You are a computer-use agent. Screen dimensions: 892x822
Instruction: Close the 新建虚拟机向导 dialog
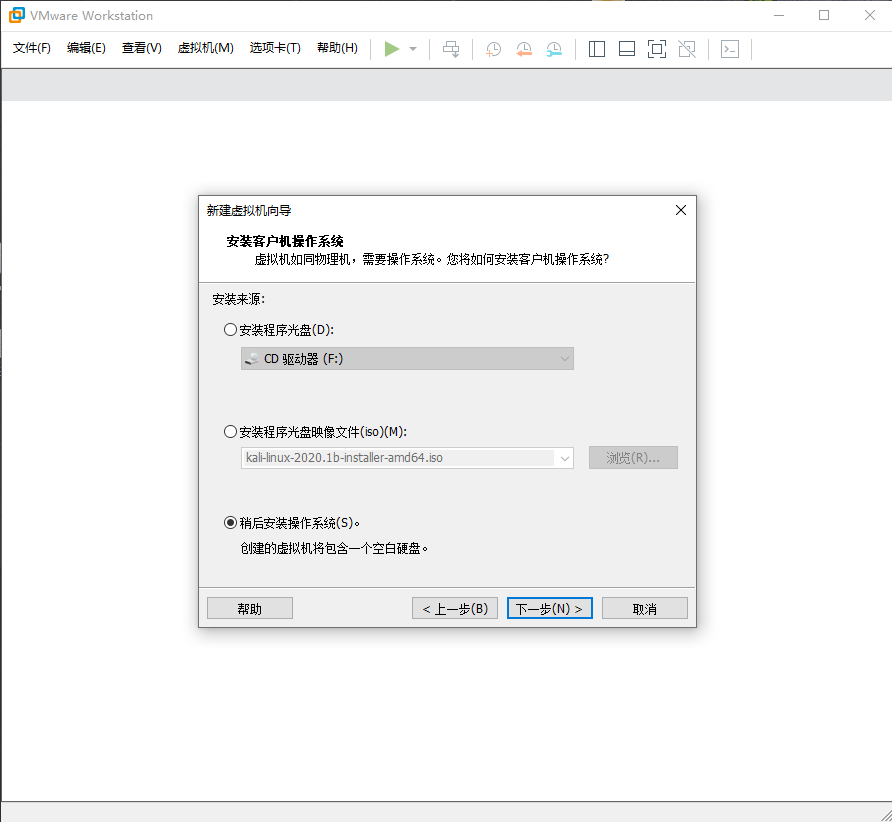[680, 210]
